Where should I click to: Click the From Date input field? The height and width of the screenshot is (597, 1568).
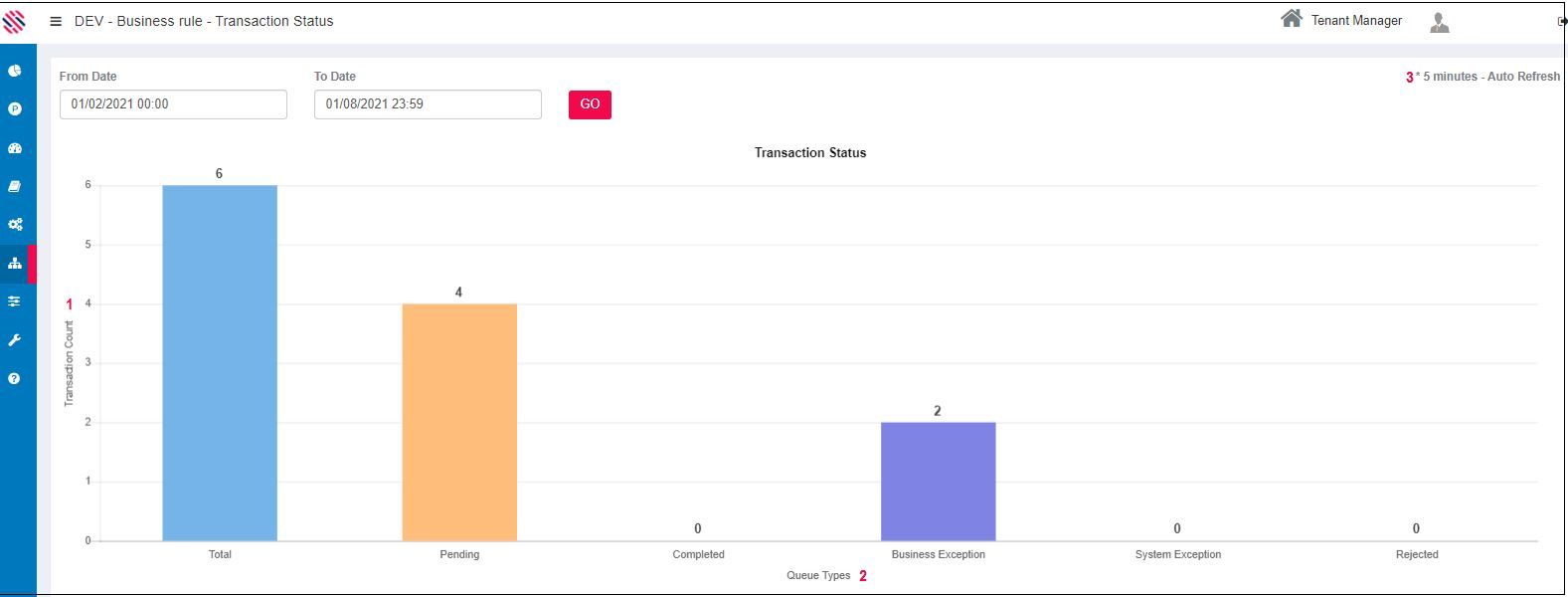173,104
